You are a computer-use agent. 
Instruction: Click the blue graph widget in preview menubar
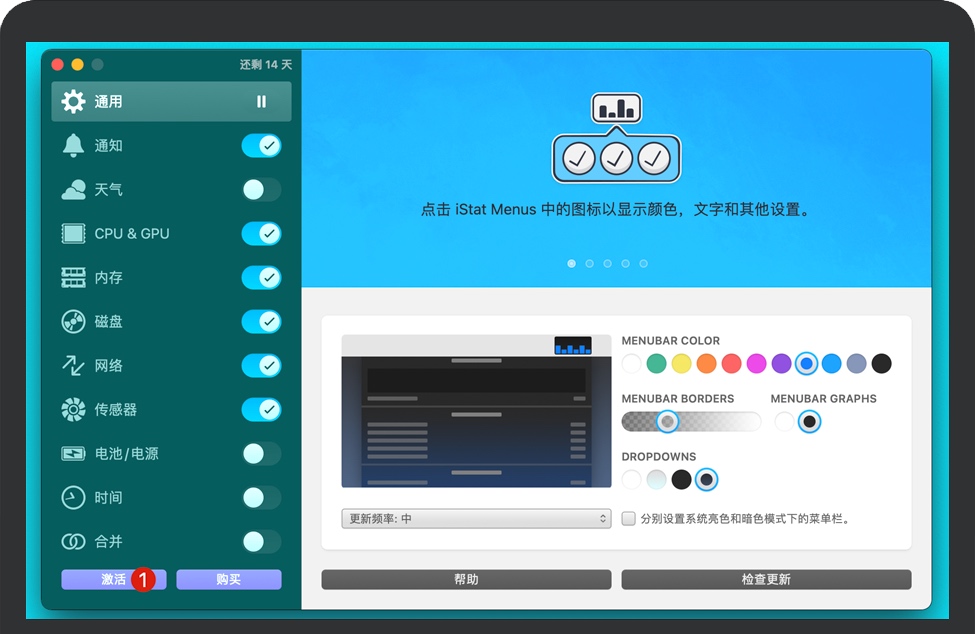[573, 346]
